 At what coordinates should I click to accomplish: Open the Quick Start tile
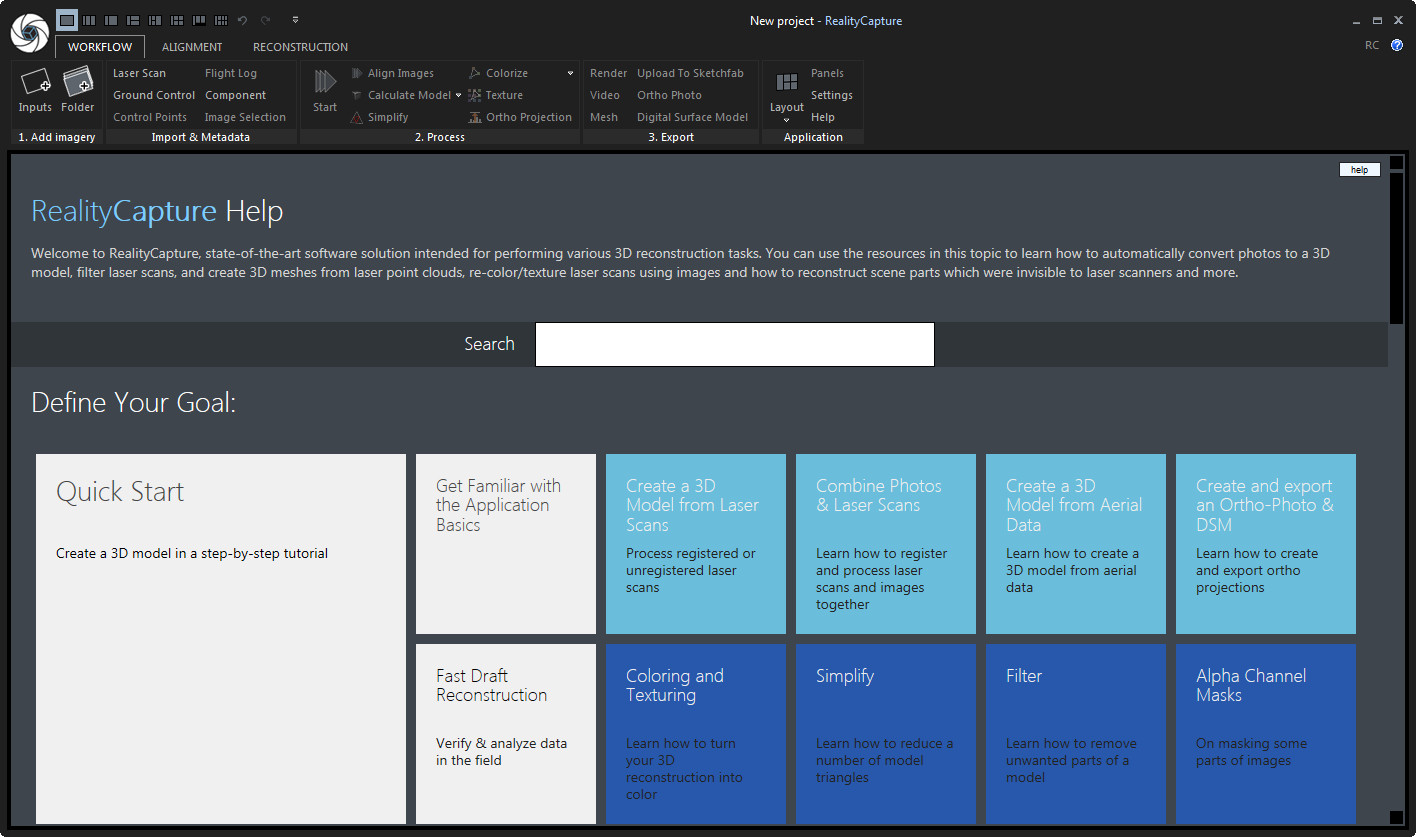(221, 639)
